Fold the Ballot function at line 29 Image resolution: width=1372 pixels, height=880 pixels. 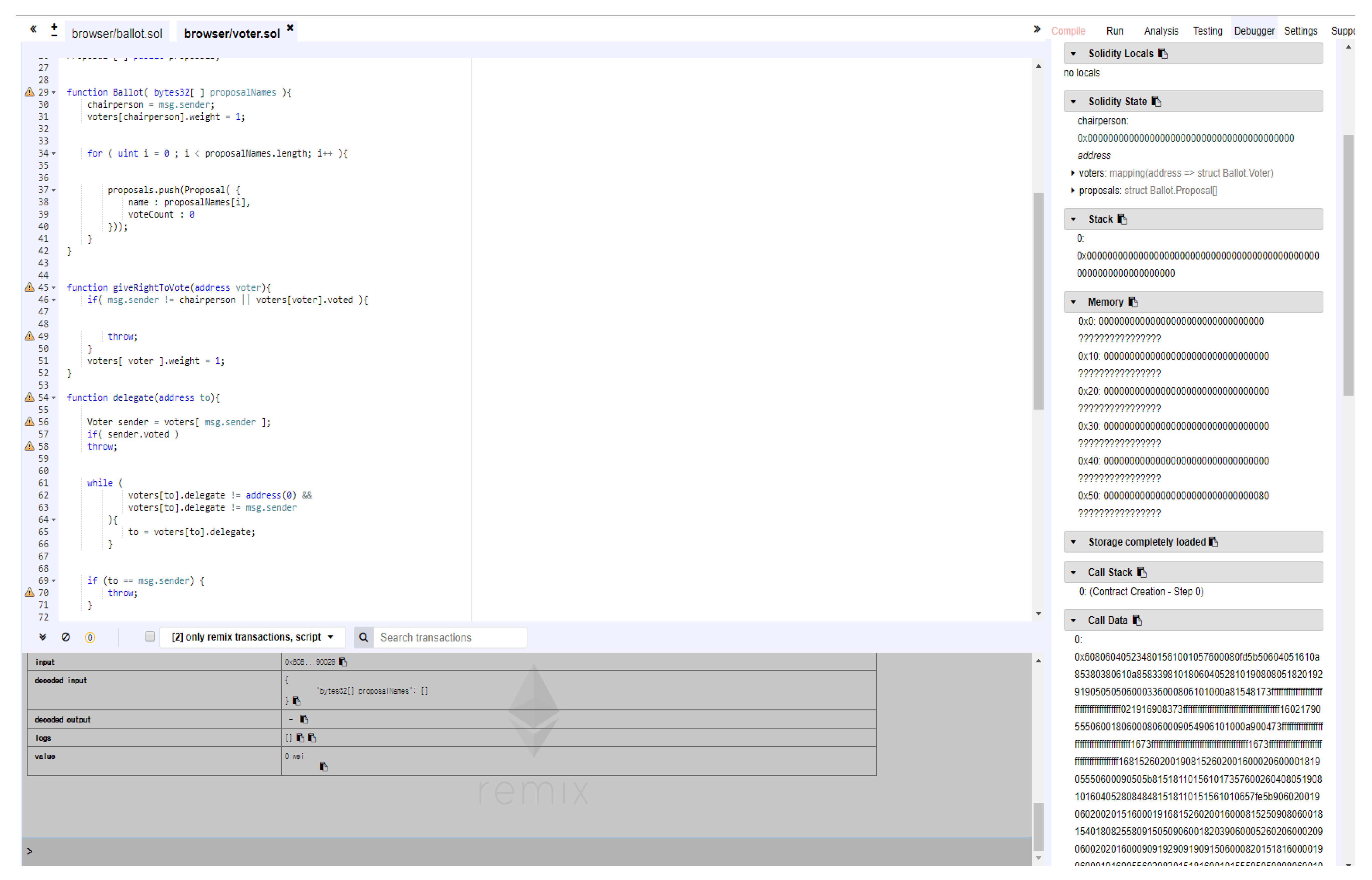[x=54, y=93]
